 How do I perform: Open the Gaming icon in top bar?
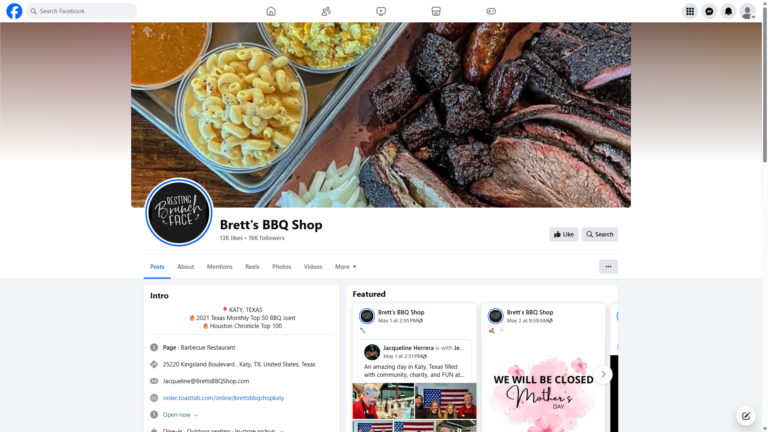(491, 11)
